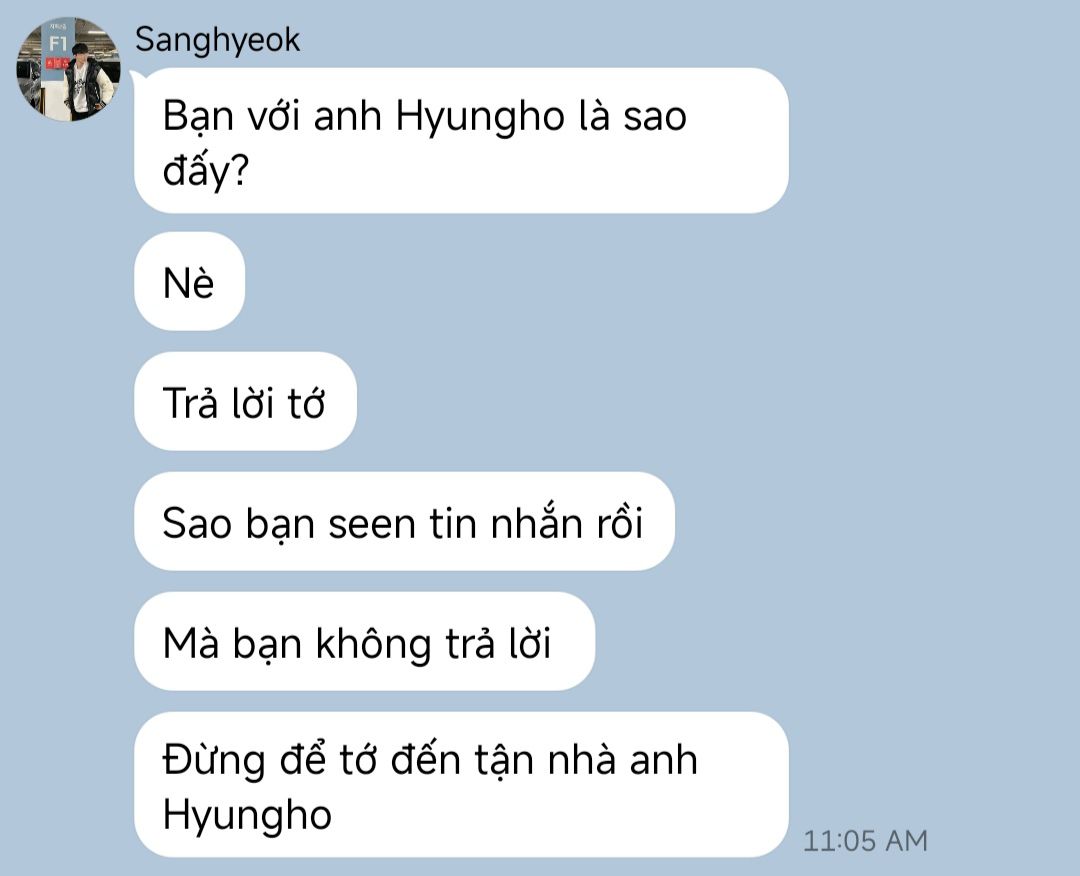The image size is (1080, 876).
Task: Click the word "Hyungho" in the first message
Action: (480, 117)
